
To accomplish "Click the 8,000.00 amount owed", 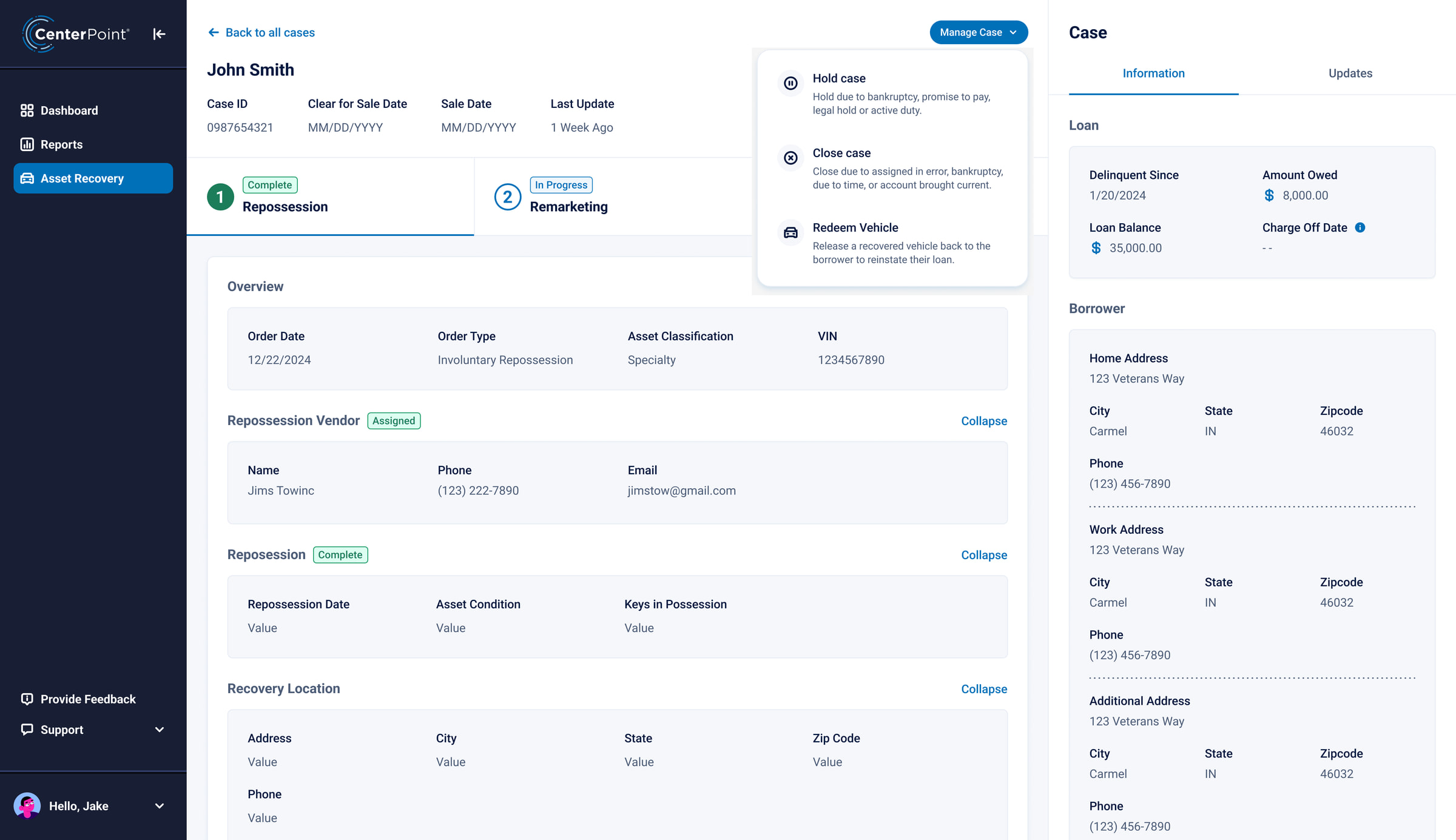I will pos(1306,195).
